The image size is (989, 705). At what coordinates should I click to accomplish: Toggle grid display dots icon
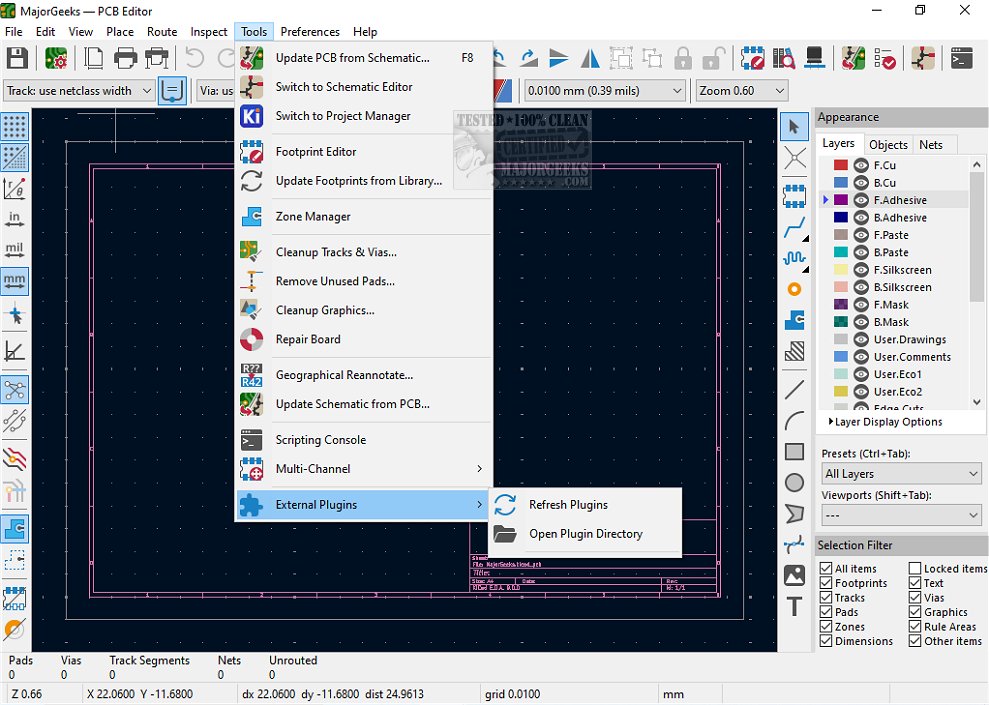[x=15, y=127]
